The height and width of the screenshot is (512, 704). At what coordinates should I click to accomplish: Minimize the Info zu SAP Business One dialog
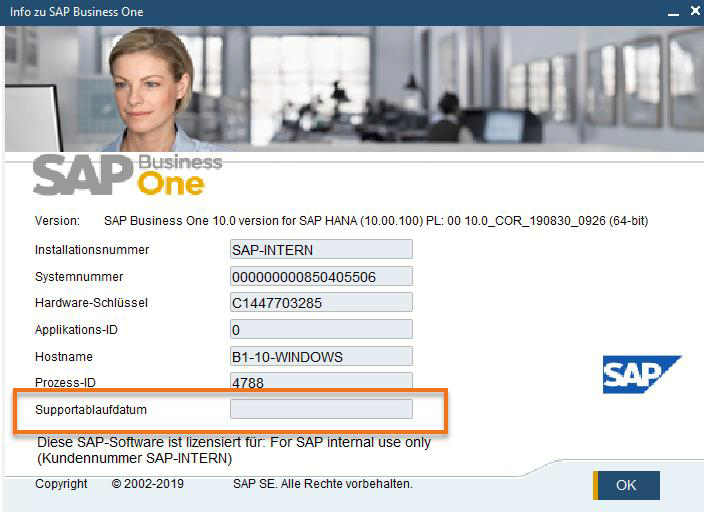pyautogui.click(x=673, y=12)
